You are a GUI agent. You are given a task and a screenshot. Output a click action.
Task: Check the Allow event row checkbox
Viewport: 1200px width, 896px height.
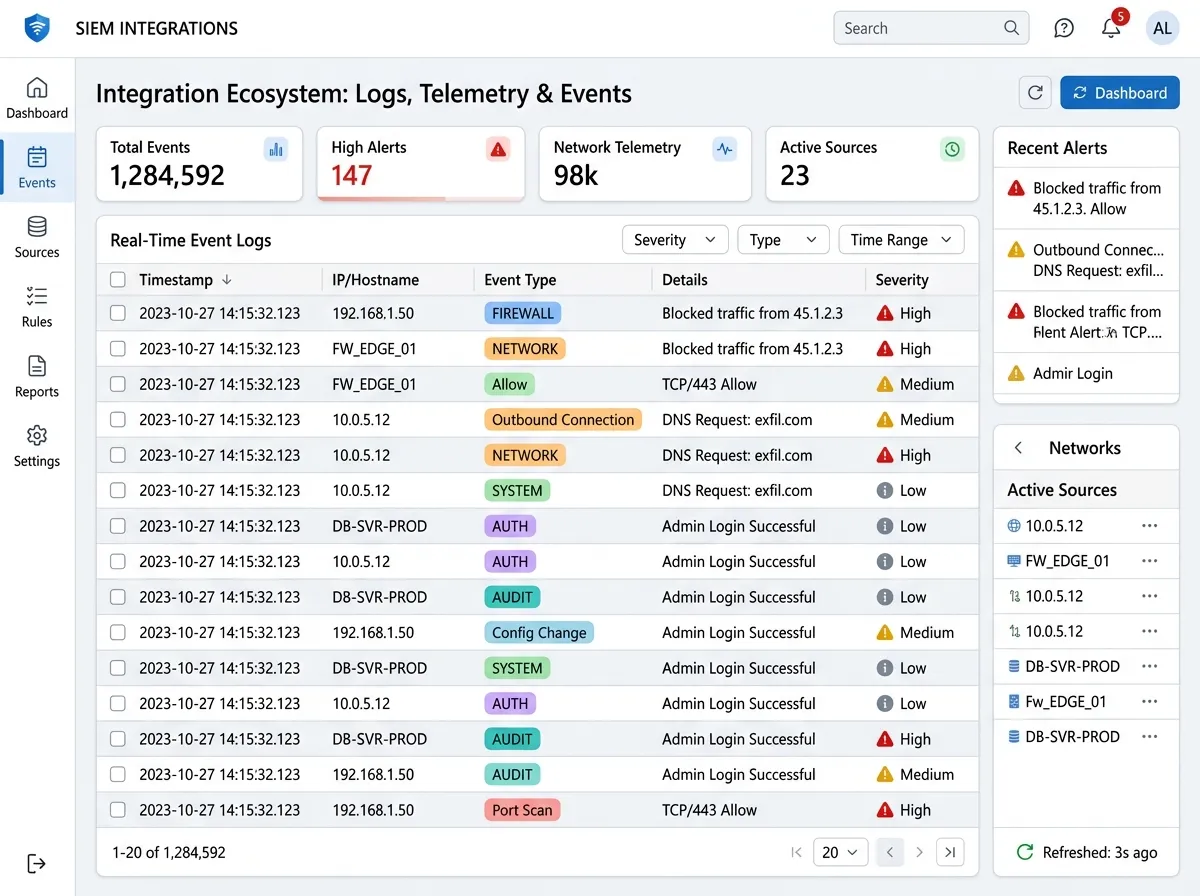(x=118, y=384)
